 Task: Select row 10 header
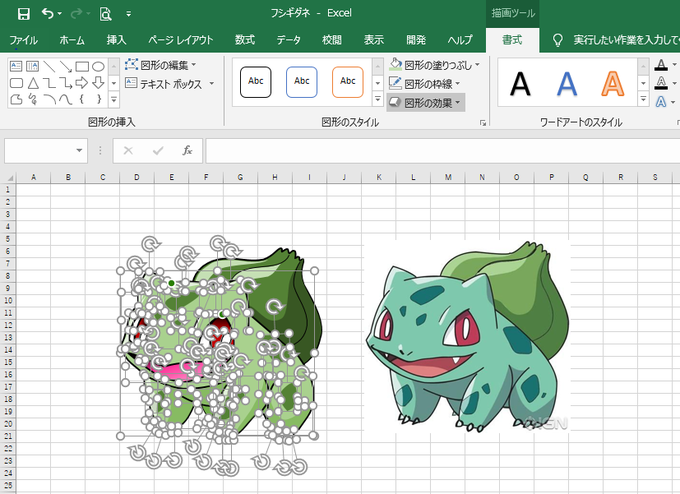click(x=8, y=300)
